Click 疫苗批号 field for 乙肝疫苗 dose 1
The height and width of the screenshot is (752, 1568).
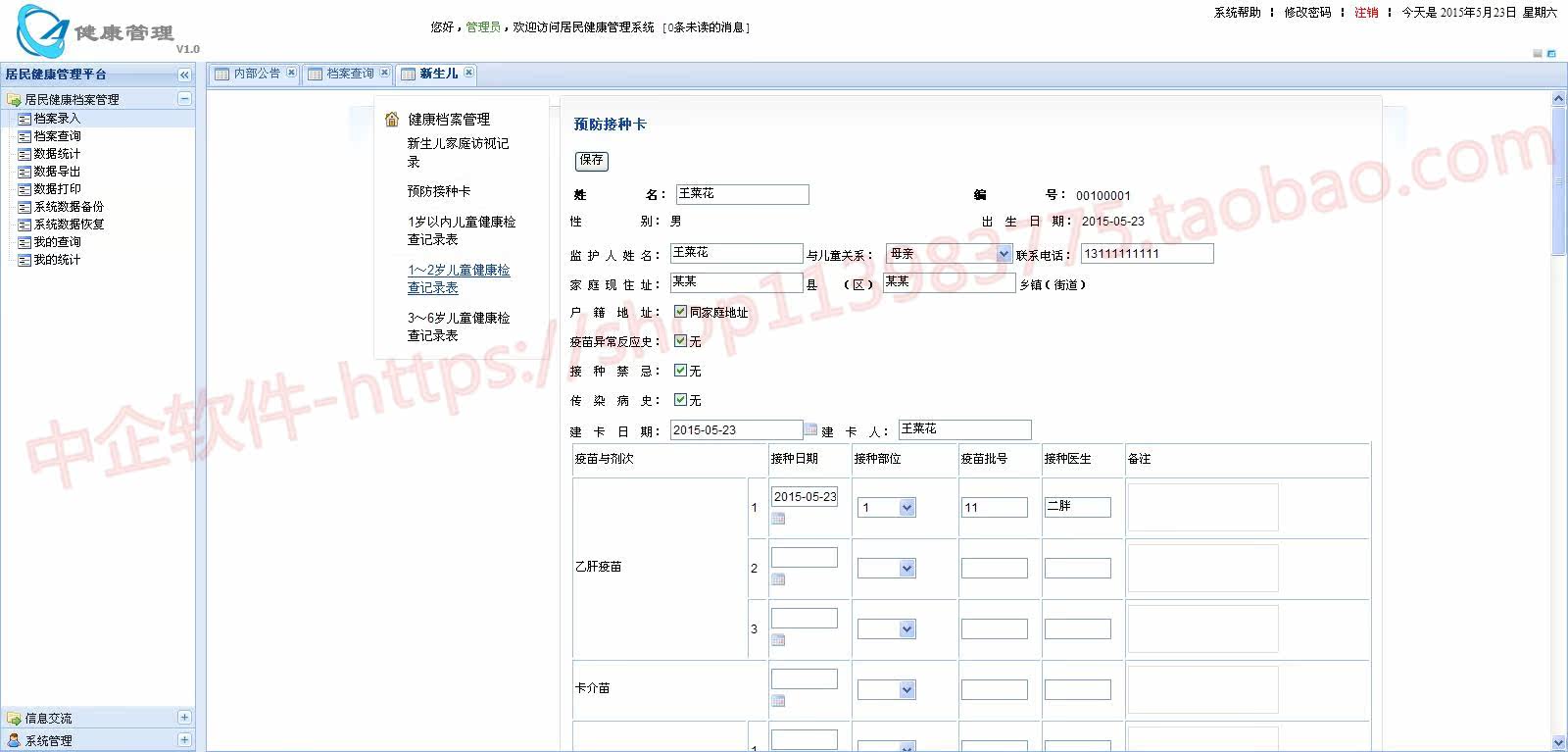994,507
